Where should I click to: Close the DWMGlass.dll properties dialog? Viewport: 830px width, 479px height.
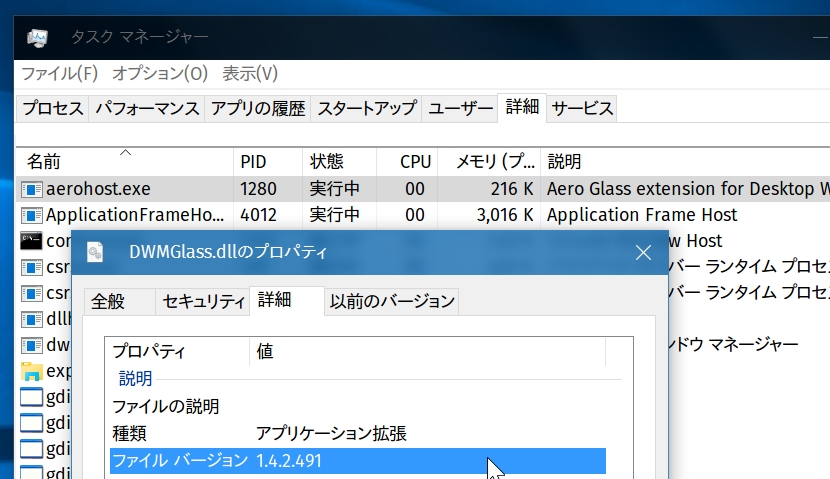(x=643, y=252)
